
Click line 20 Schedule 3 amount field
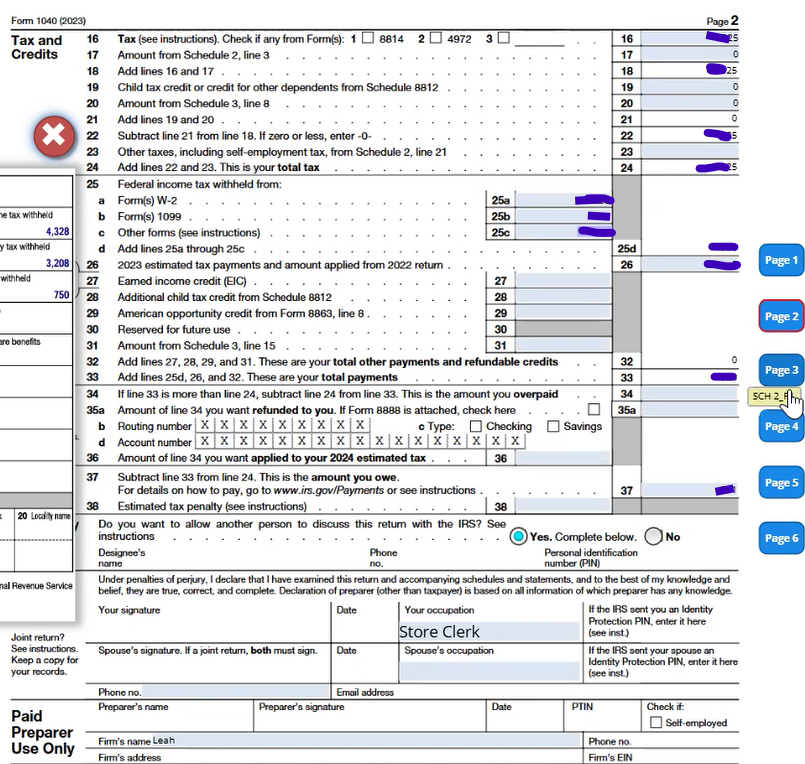(x=690, y=103)
